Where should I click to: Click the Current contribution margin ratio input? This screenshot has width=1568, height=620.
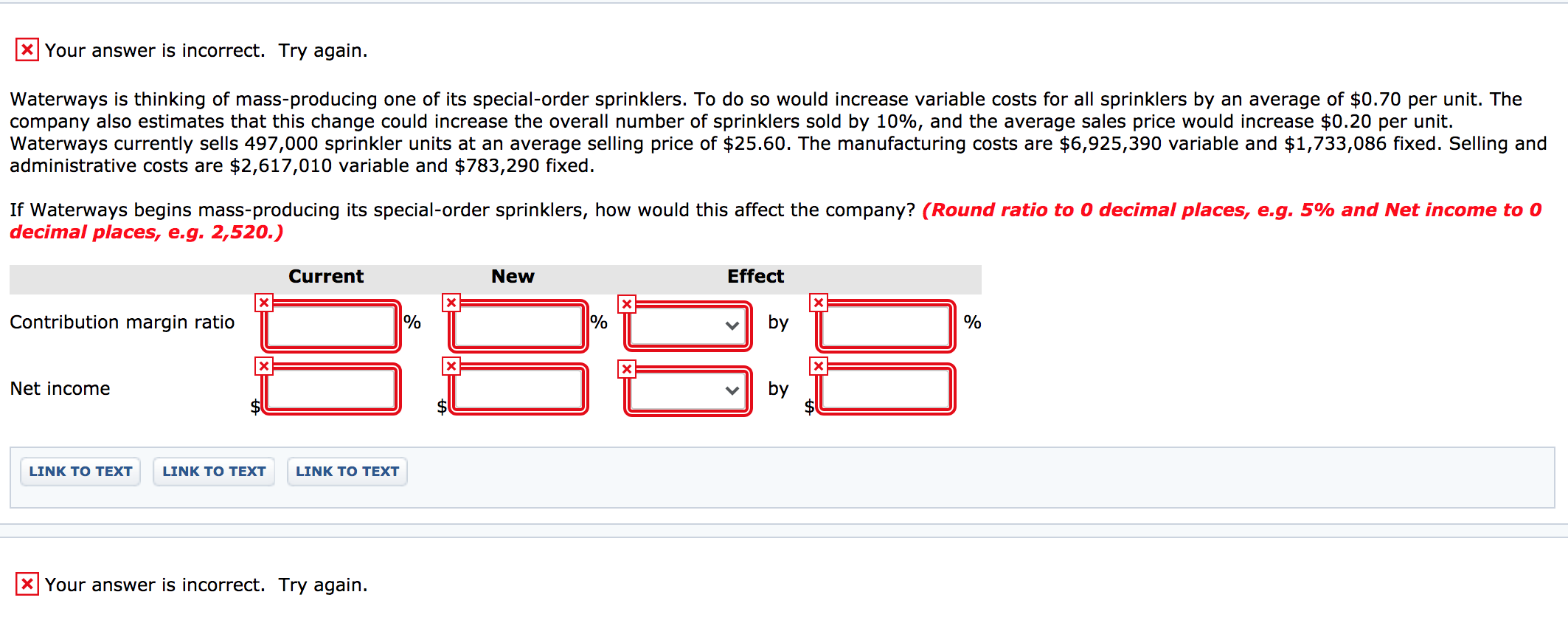point(330,325)
